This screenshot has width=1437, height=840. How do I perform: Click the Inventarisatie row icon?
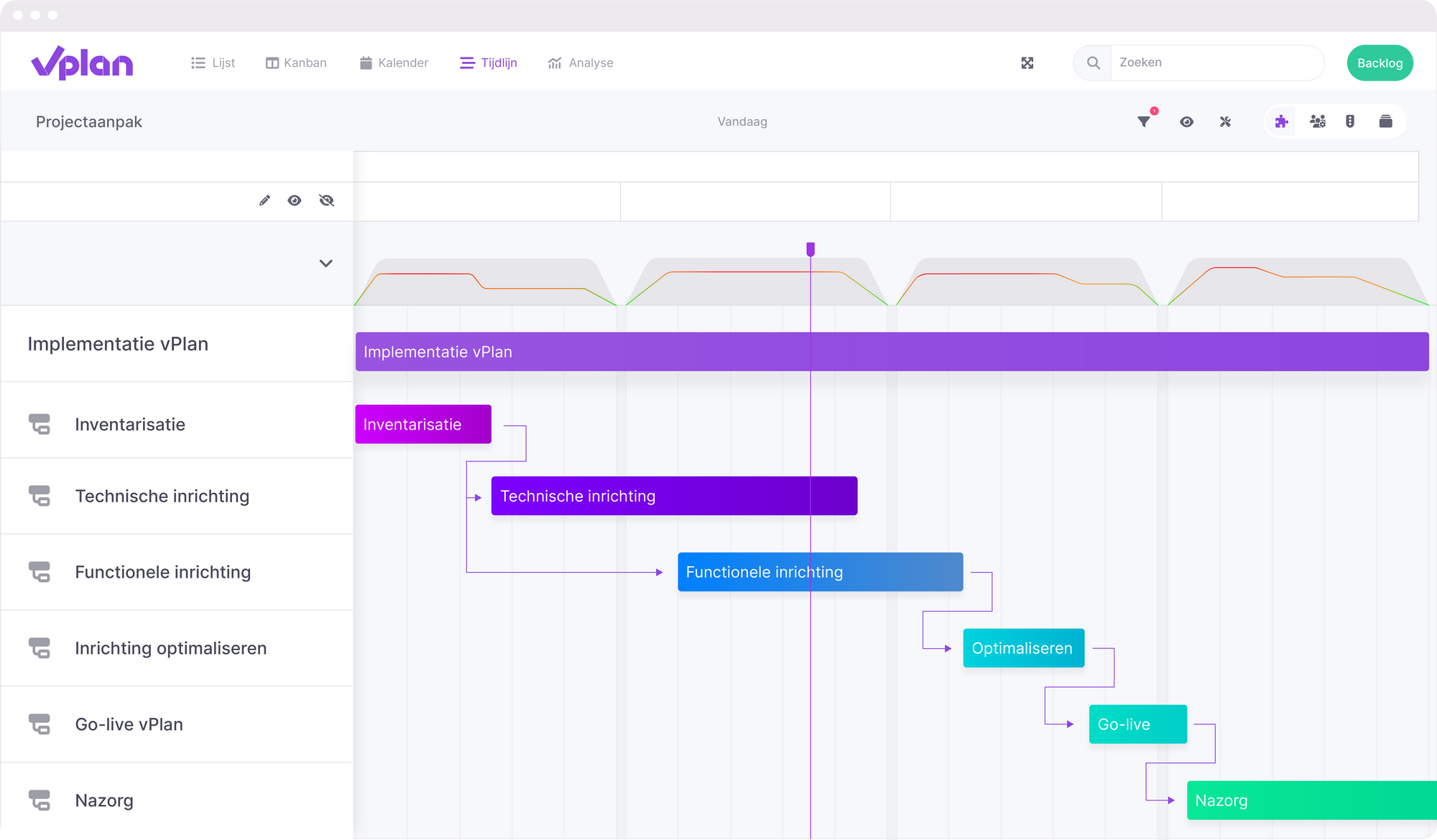pyautogui.click(x=40, y=424)
